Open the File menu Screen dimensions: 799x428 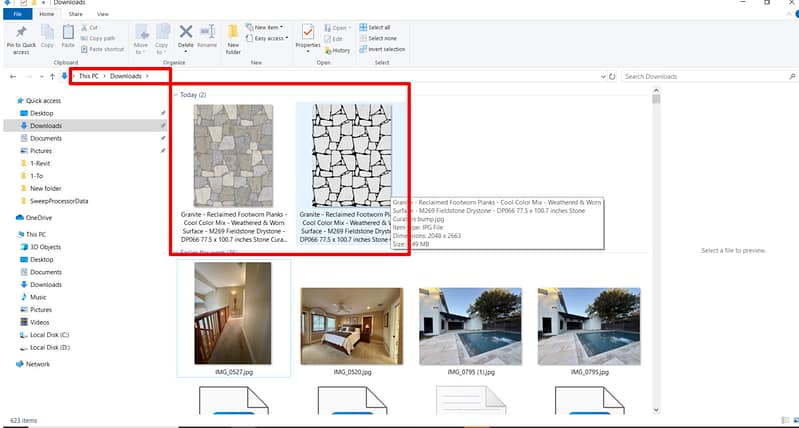[17, 15]
